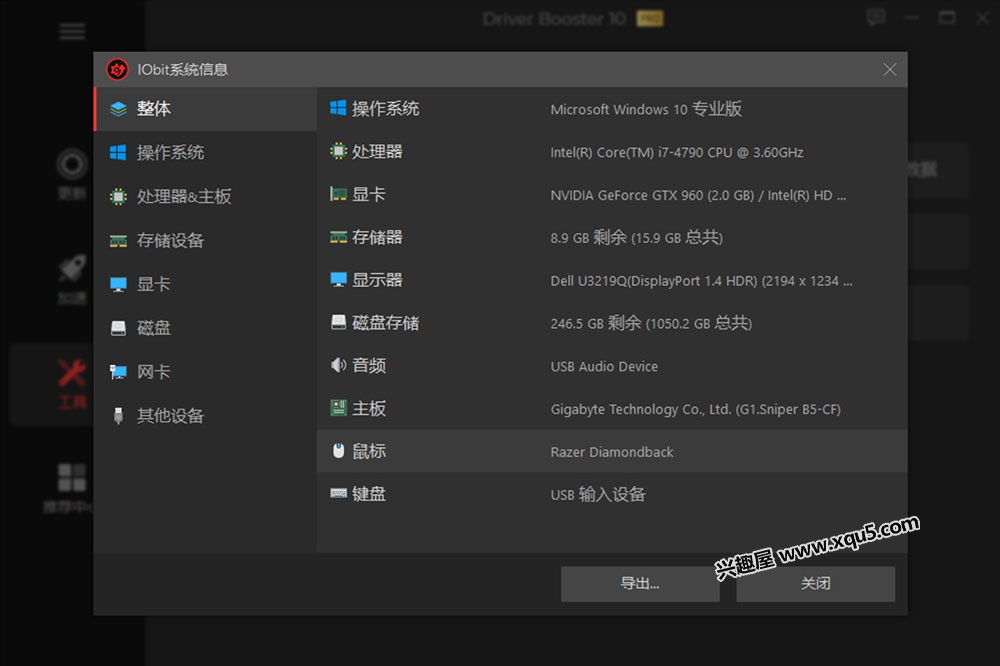Click the graphics card icon in 显卡 row
This screenshot has width=1000, height=666.
[338, 194]
